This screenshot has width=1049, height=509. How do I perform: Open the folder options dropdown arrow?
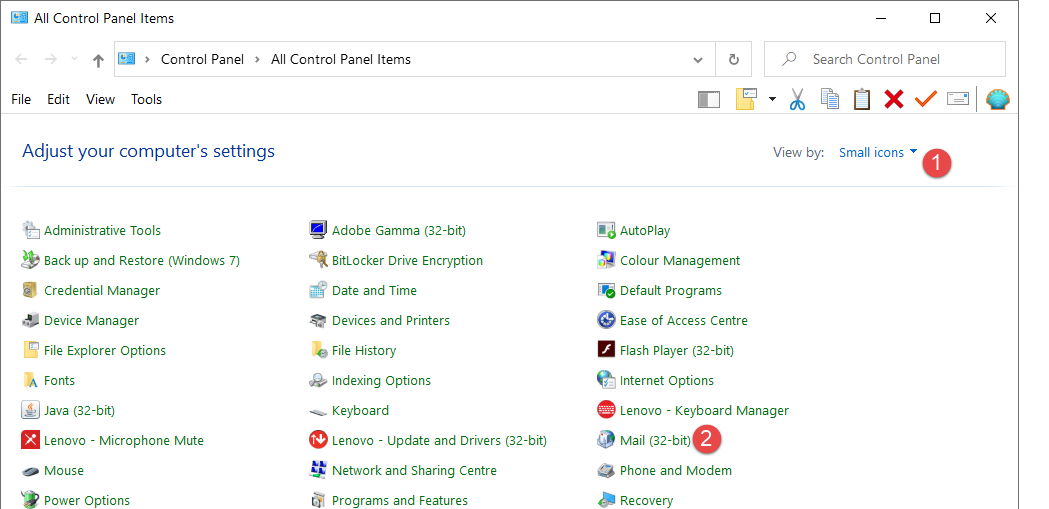tap(772, 99)
